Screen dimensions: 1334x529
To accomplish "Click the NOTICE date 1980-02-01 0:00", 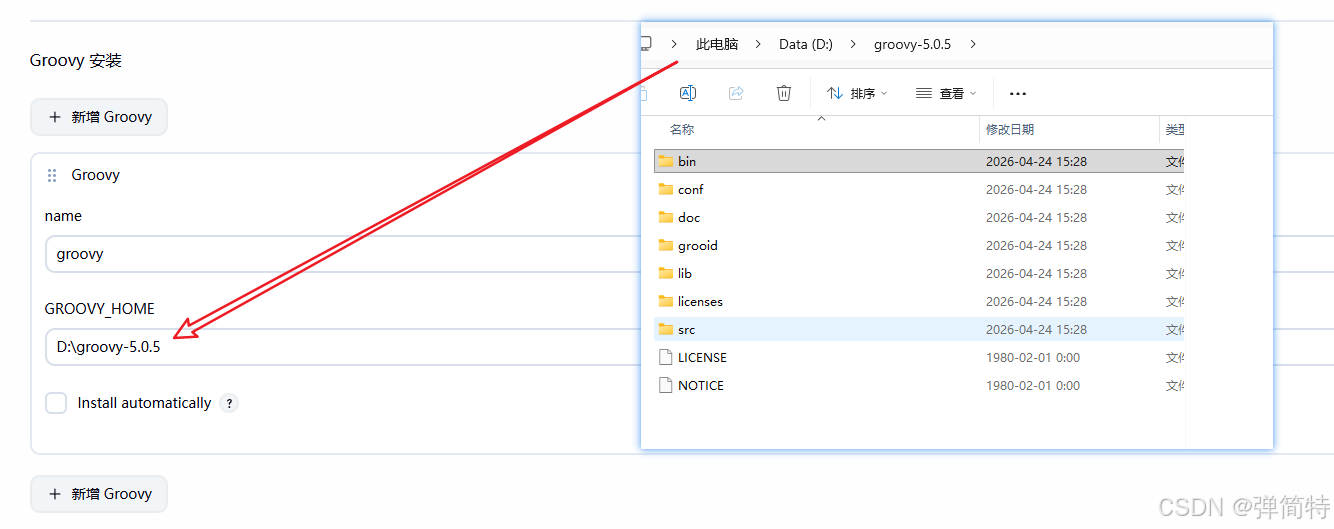I will [1033, 385].
